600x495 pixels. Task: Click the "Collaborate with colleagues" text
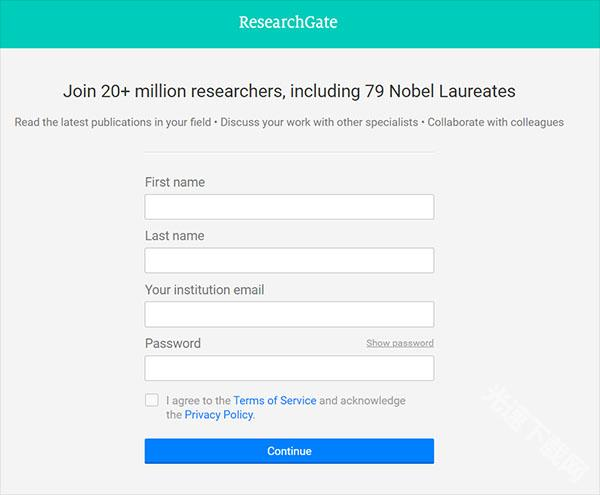tap(497, 122)
